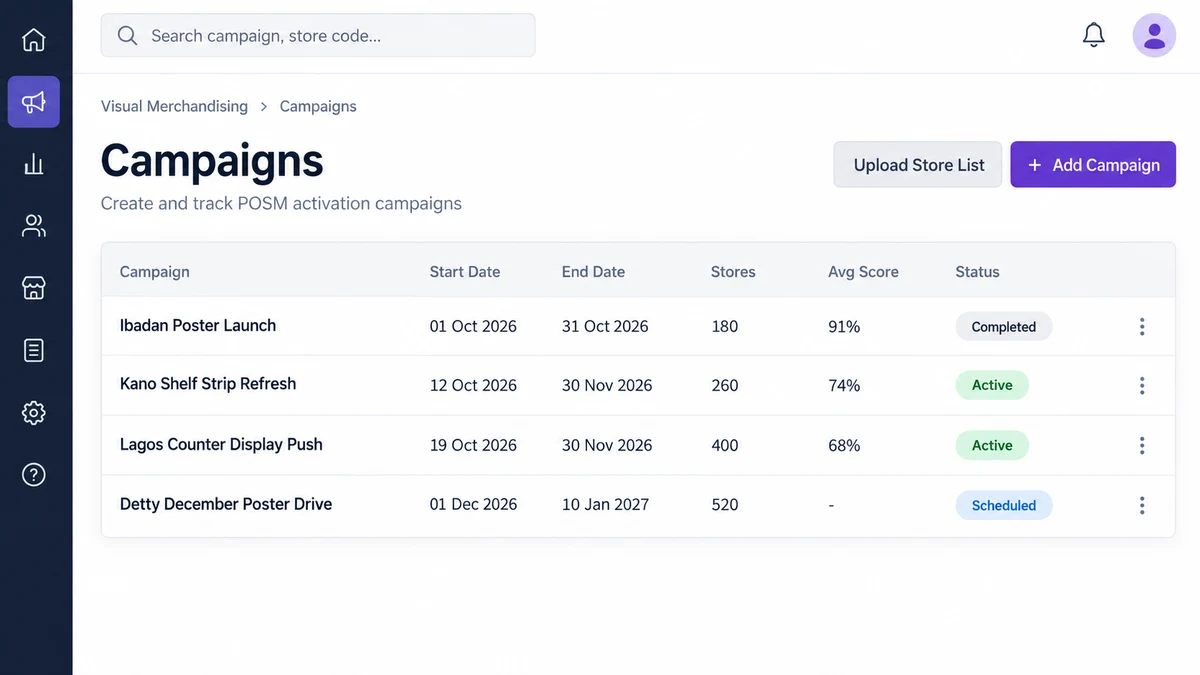This screenshot has width=1200, height=675.
Task: Open the Lagos Counter Display Push campaign
Action: [x=221, y=444]
